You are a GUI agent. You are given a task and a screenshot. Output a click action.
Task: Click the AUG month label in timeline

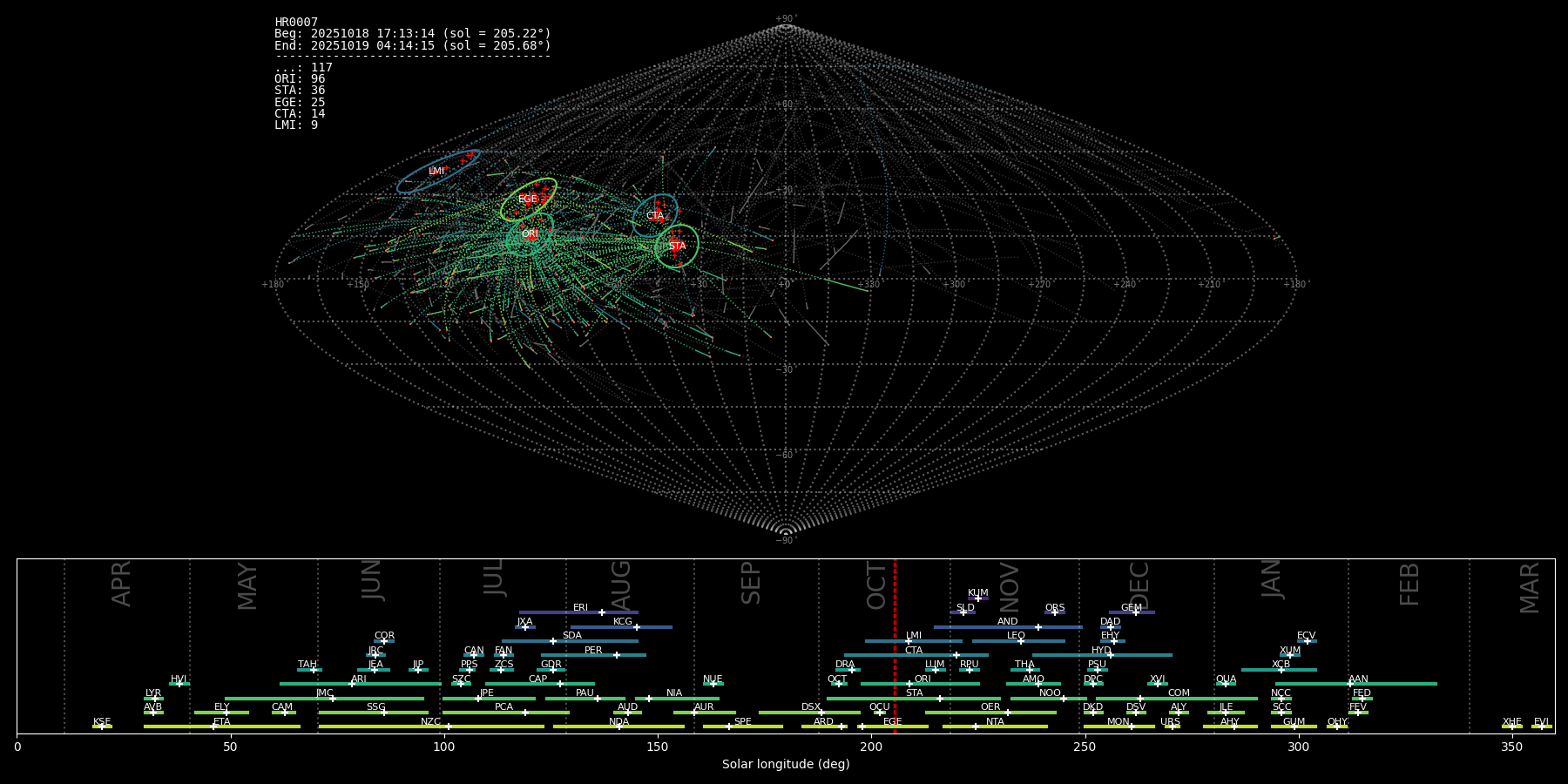621,585
